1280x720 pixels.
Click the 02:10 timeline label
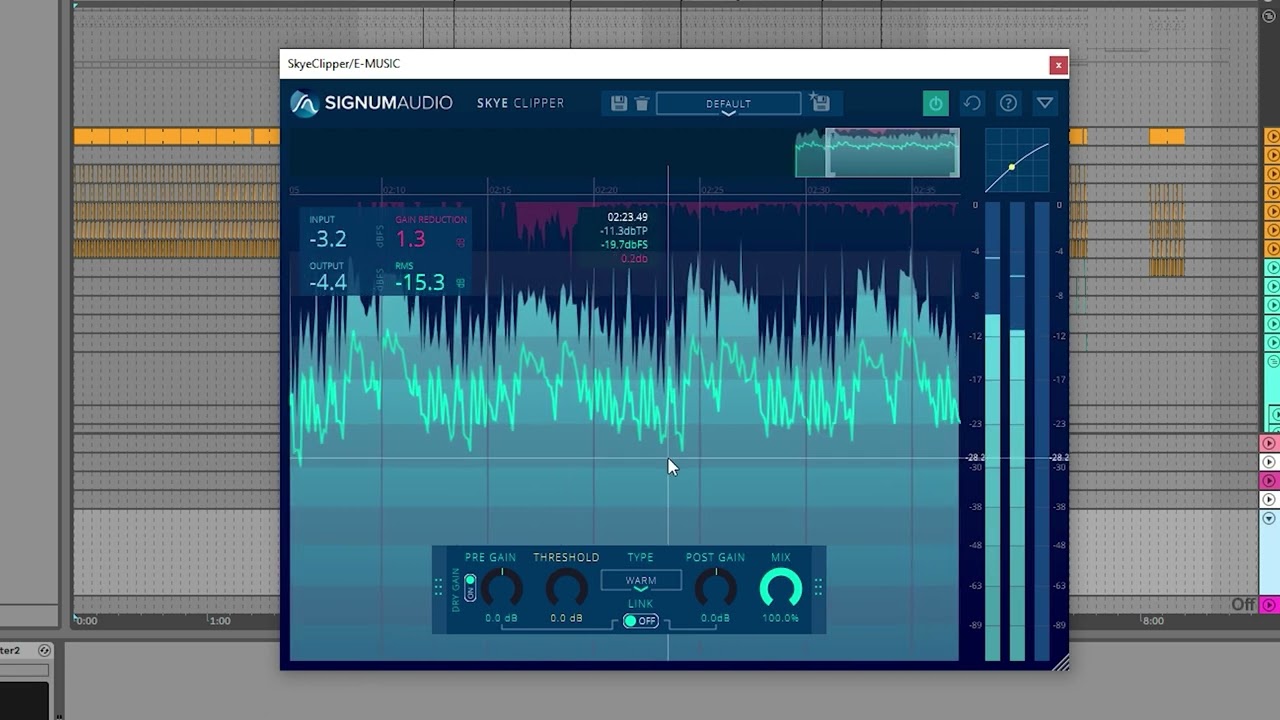pyautogui.click(x=393, y=190)
